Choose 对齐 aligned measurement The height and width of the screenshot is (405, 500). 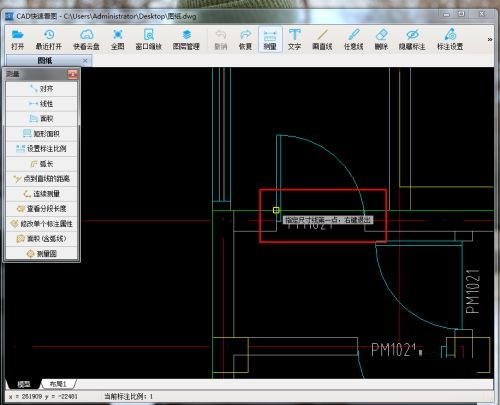(x=42, y=89)
